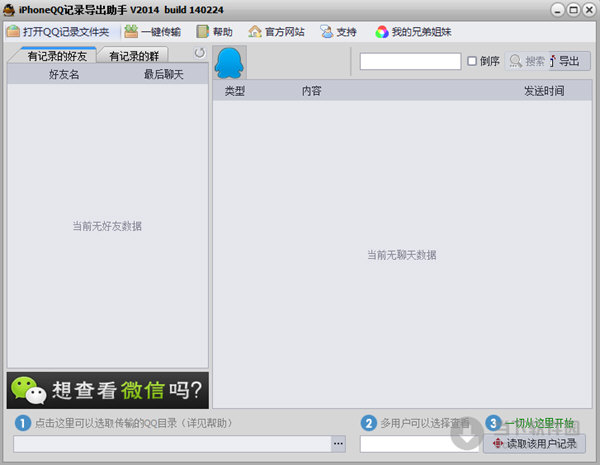The image size is (600, 465).
Task: Sort by friend name (好友名) column
Action: [64, 74]
